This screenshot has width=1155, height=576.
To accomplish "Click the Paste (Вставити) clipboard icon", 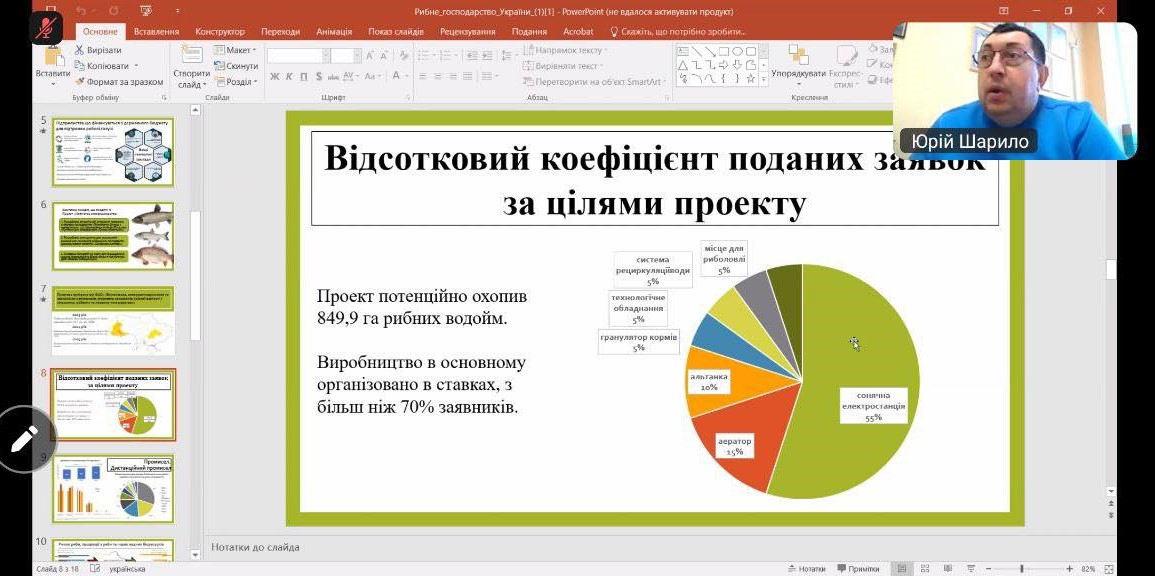I will click(52, 58).
